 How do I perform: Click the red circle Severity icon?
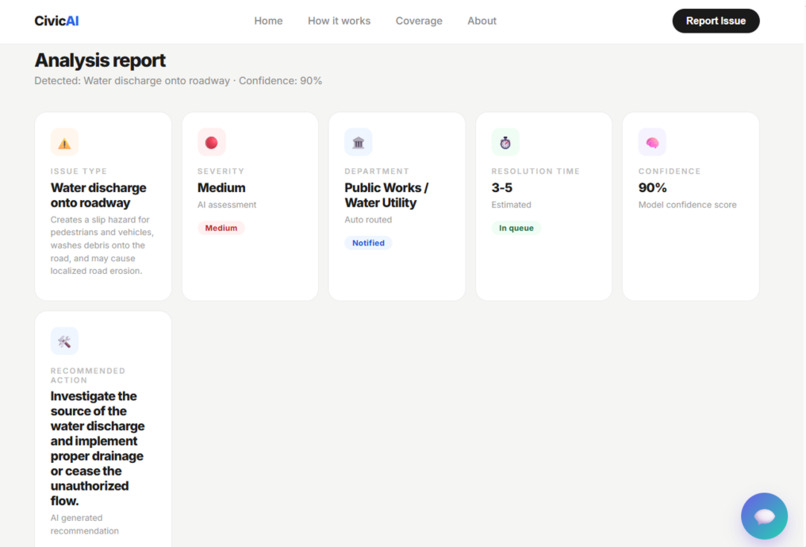click(x=211, y=142)
